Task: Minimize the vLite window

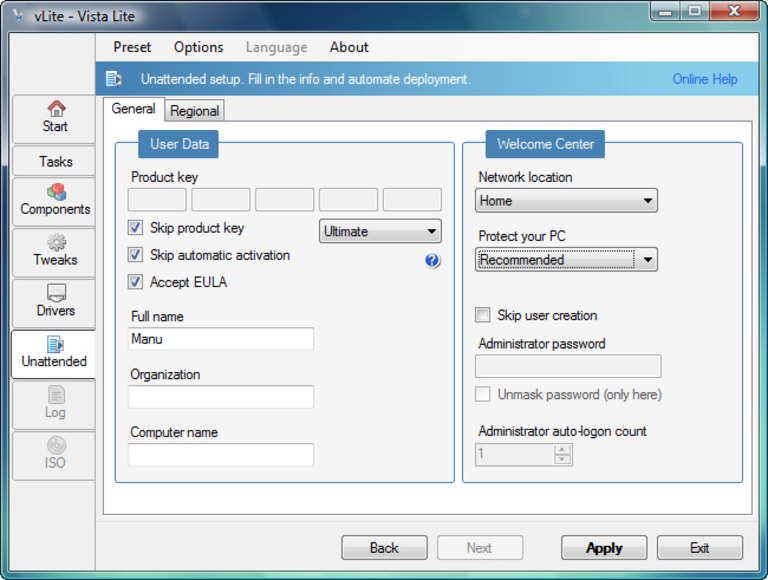Action: click(x=666, y=11)
